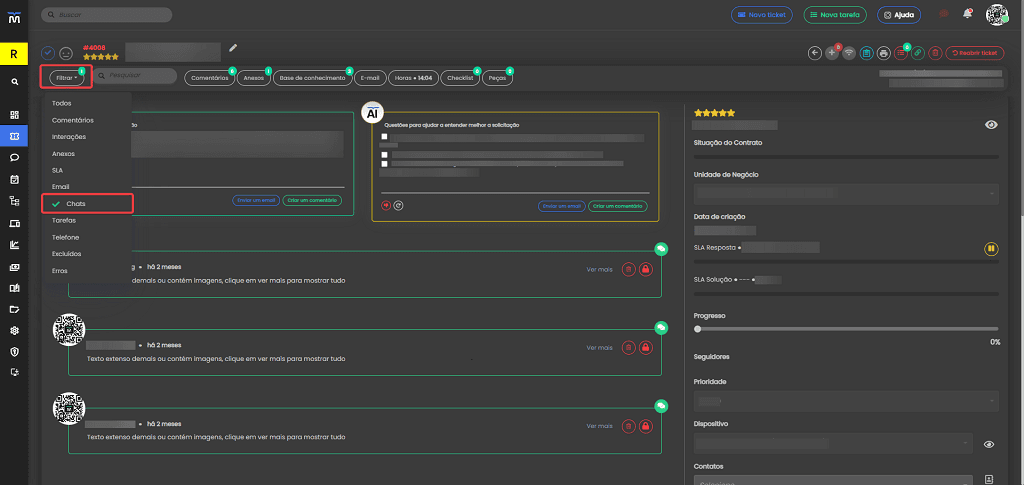The image size is (1024, 485).
Task: Expand the Unidade de Negócio dropdown
Action: 846,193
